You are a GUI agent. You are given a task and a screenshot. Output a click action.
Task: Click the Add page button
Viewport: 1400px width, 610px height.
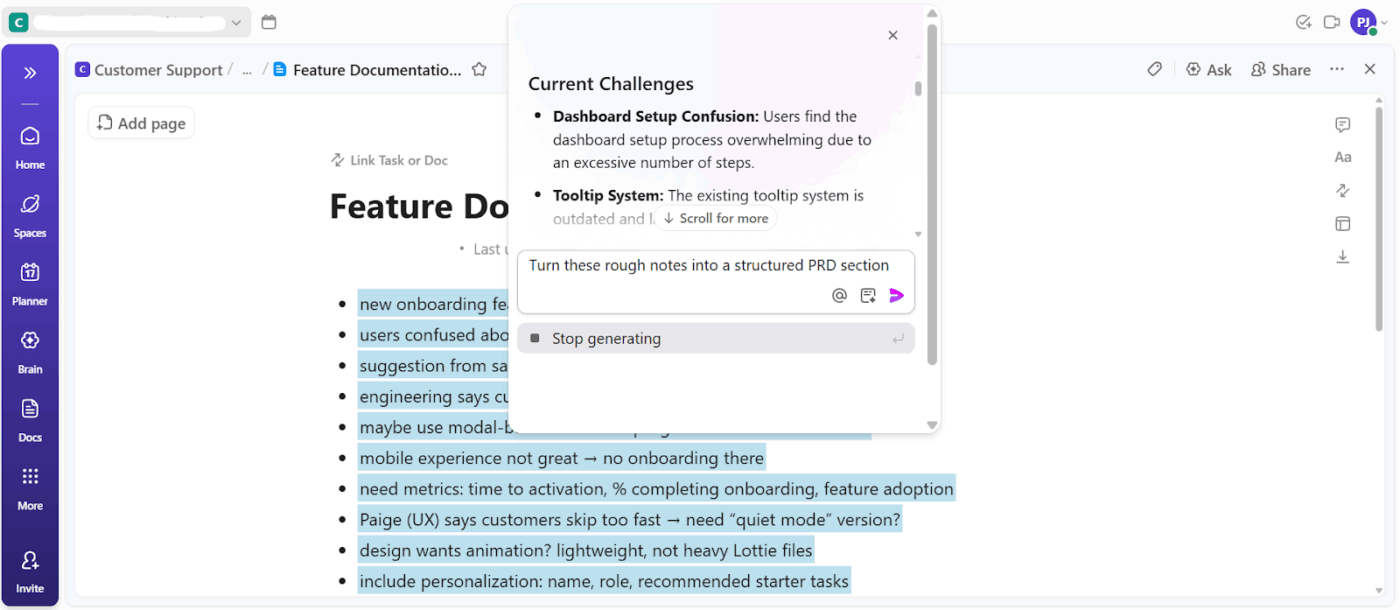[140, 122]
